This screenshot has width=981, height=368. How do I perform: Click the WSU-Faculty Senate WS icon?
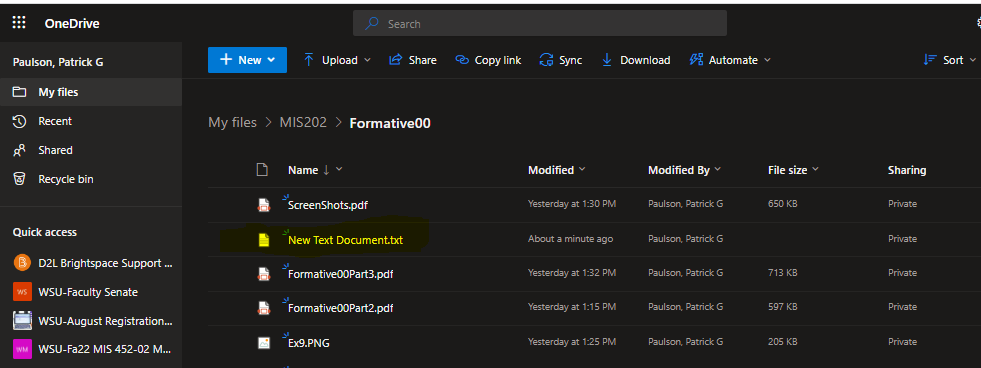point(23,292)
